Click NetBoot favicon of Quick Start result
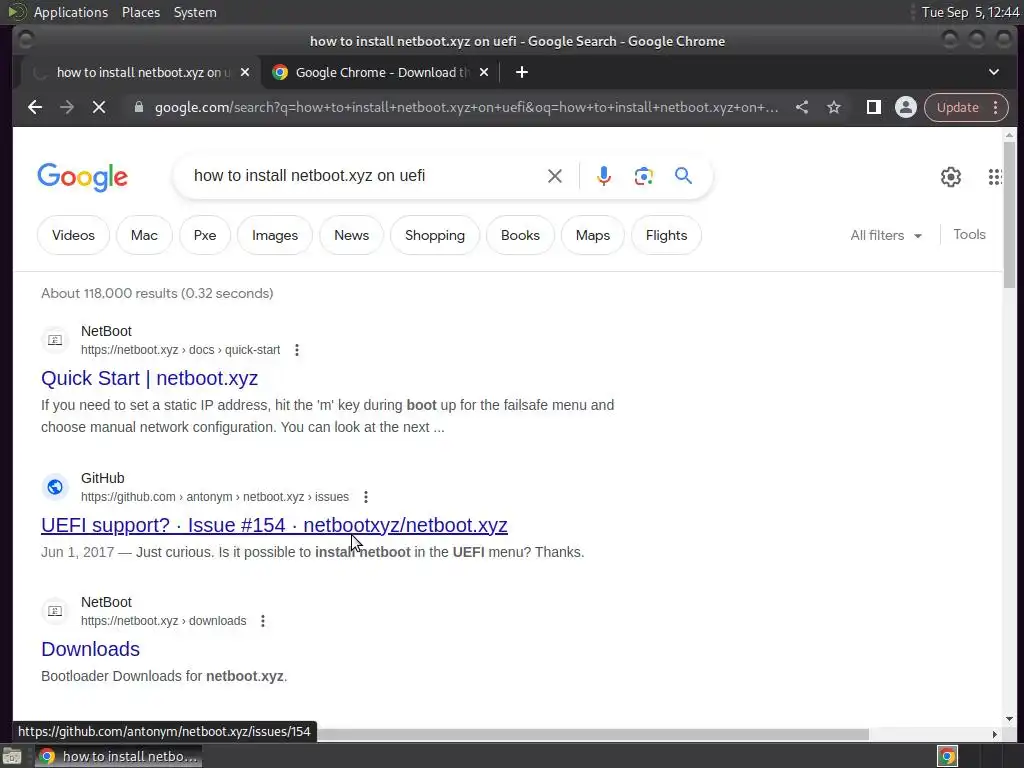The width and height of the screenshot is (1024, 768). (x=55, y=340)
